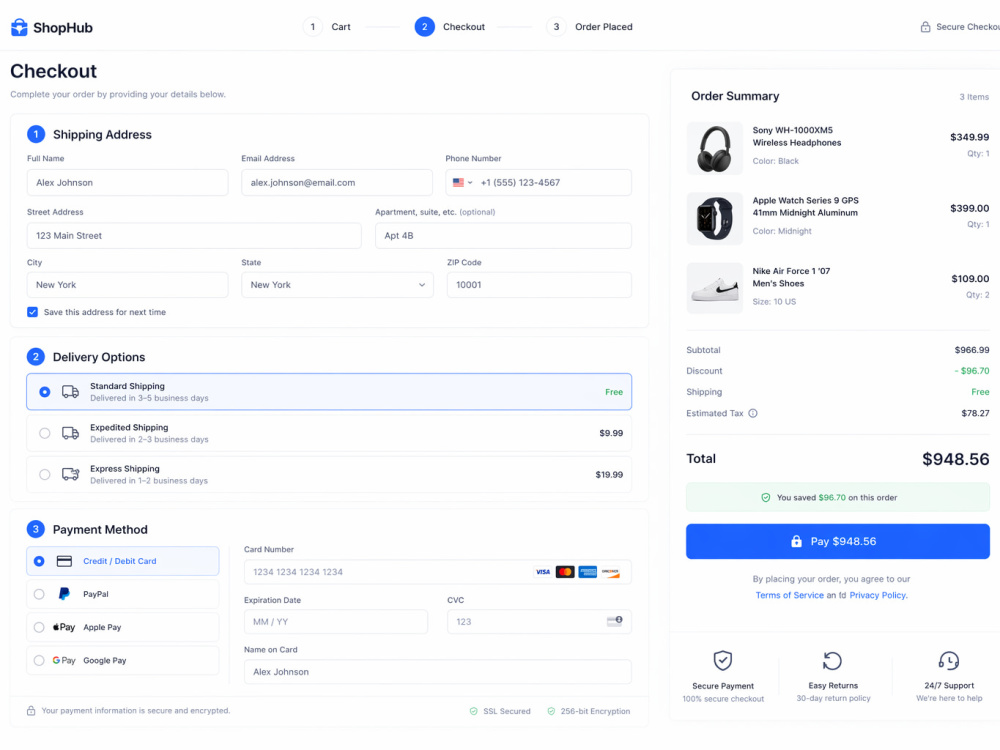Click the "$349.99" headphones price

(x=969, y=137)
